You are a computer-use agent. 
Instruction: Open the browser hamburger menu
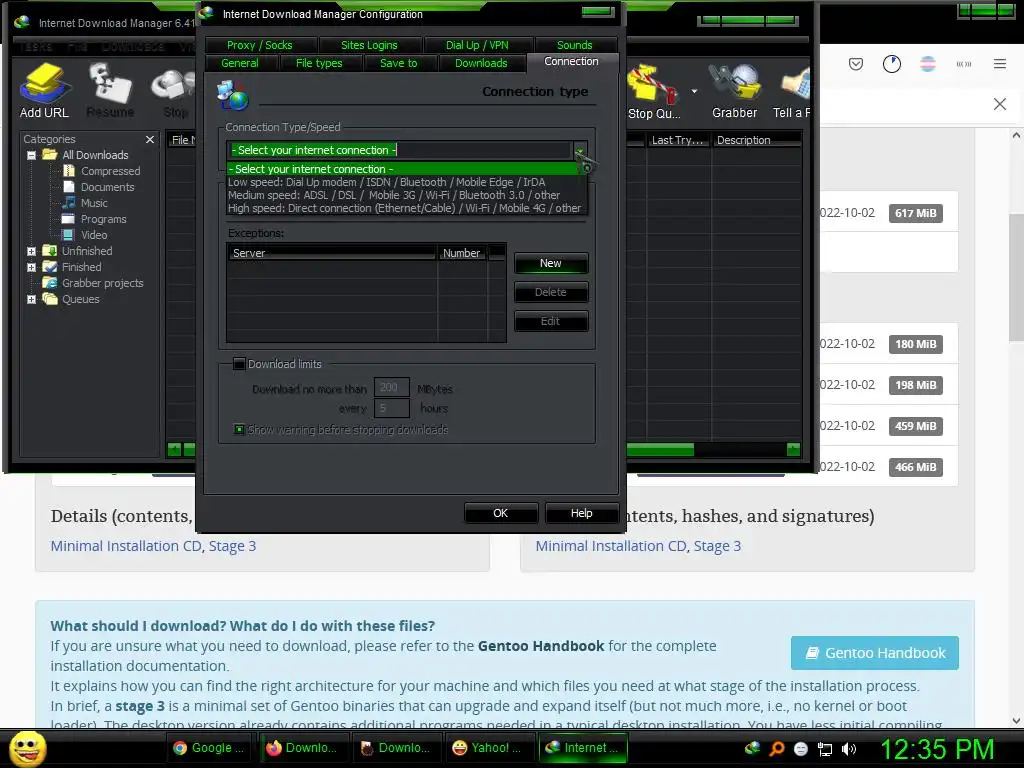point(1000,64)
